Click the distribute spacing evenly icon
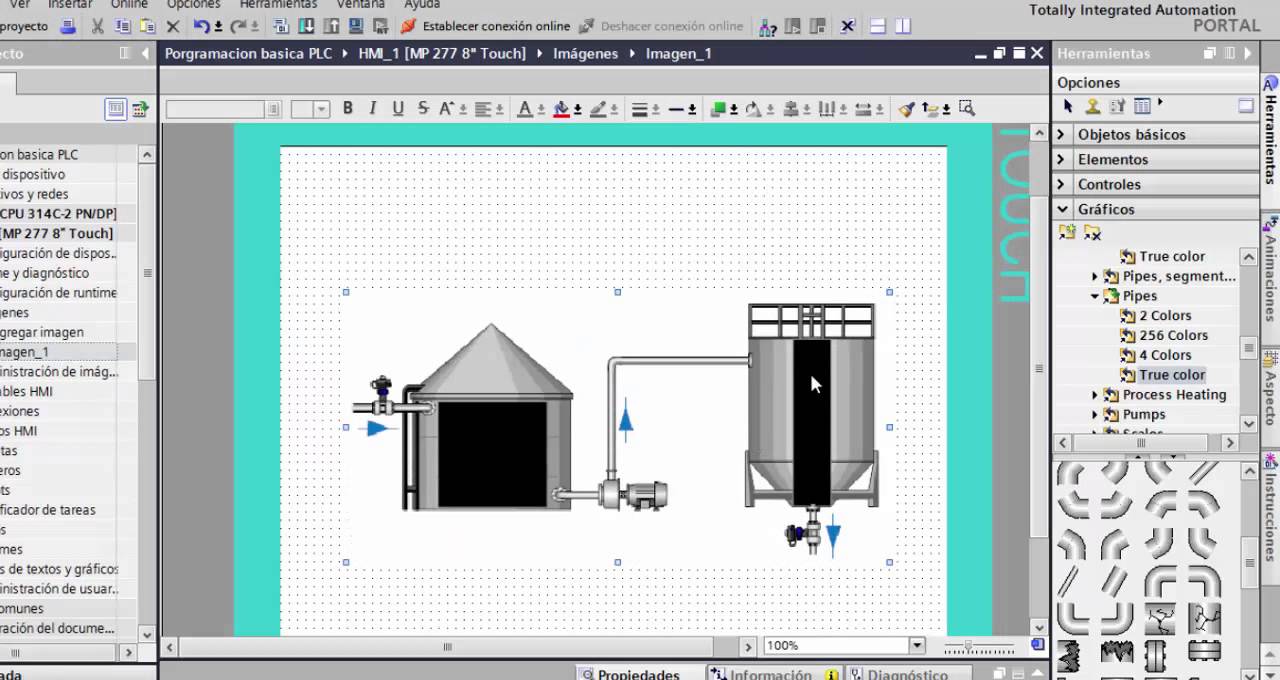This screenshot has width=1280, height=680. coord(826,109)
